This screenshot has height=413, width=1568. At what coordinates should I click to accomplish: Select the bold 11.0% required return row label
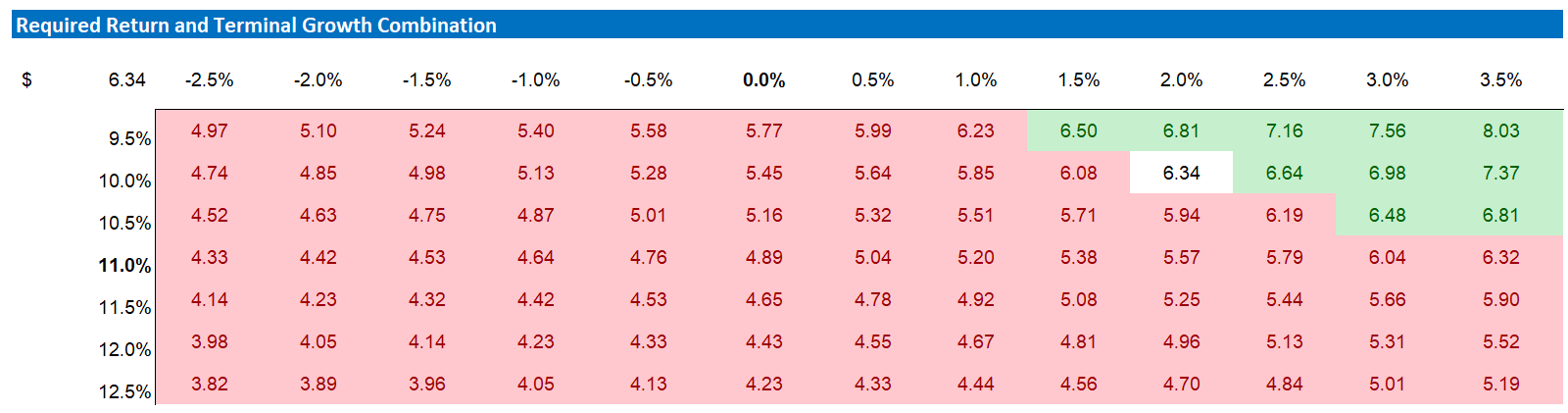tap(124, 265)
